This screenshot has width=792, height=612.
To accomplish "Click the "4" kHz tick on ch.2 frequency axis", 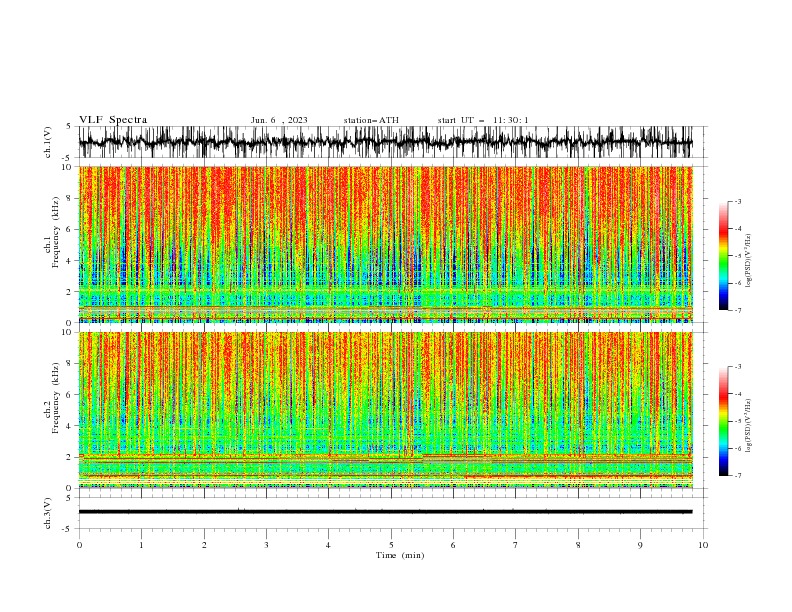I will click(x=71, y=426).
